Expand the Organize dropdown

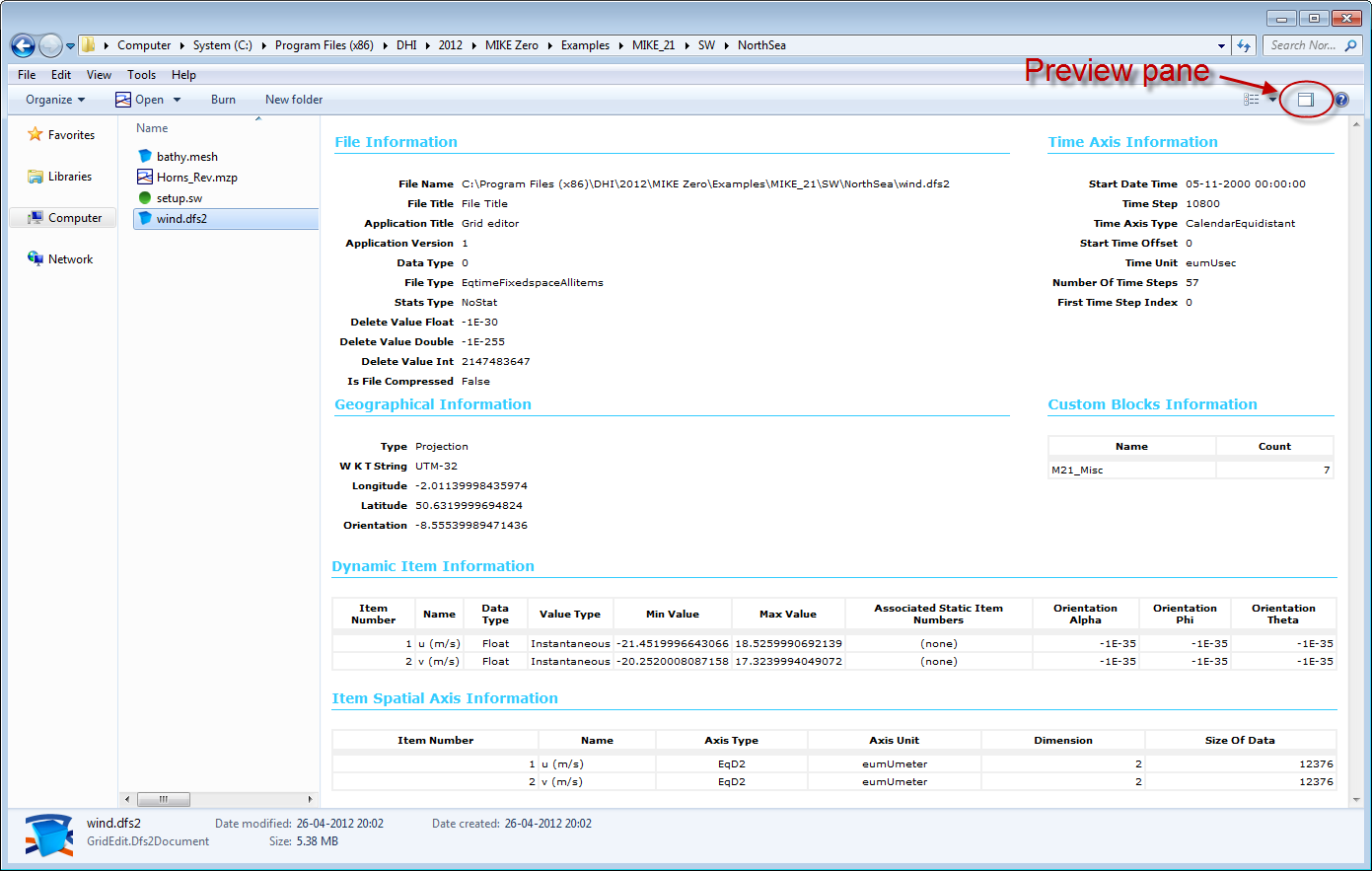55,100
